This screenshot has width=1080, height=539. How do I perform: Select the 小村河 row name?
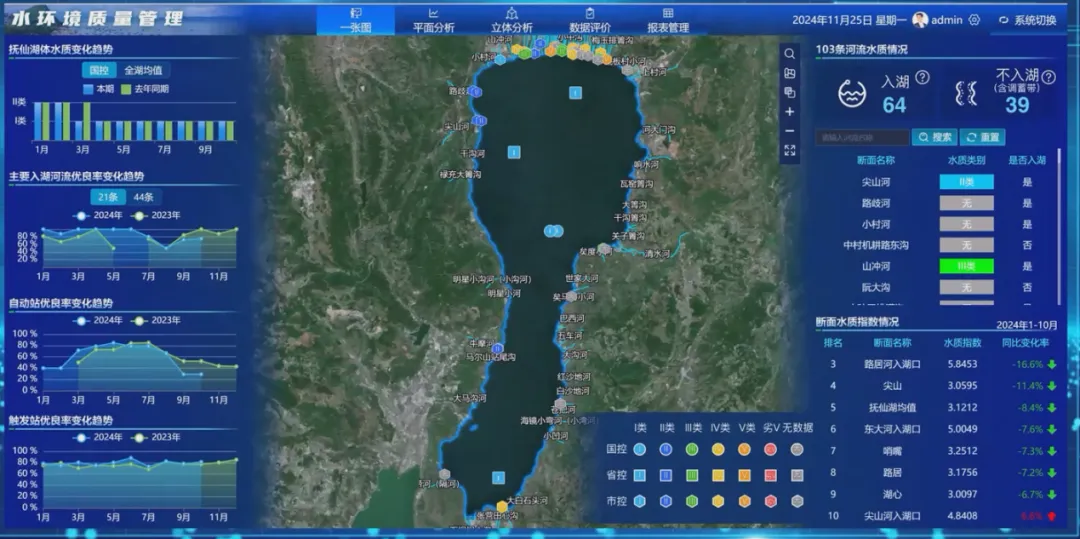coord(875,224)
